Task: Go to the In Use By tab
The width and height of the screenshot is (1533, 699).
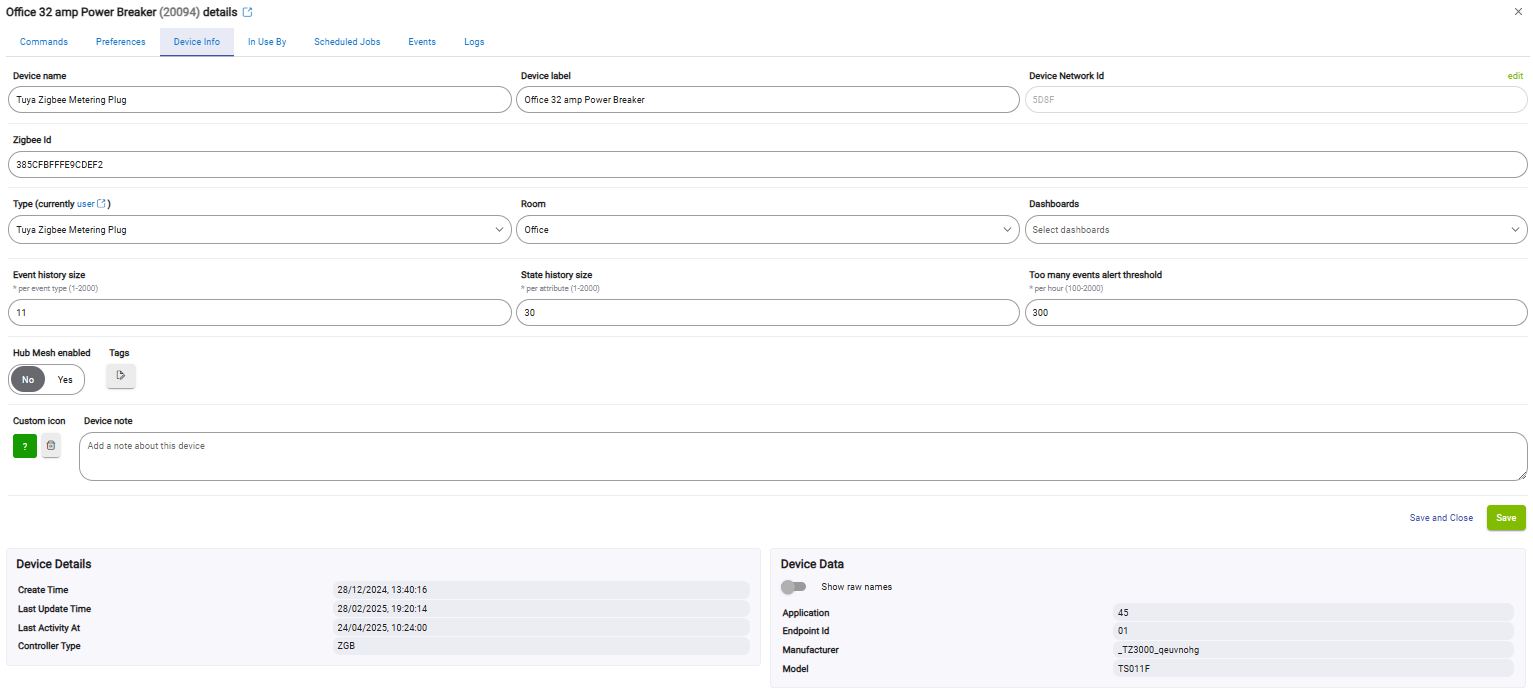Action: coord(267,42)
